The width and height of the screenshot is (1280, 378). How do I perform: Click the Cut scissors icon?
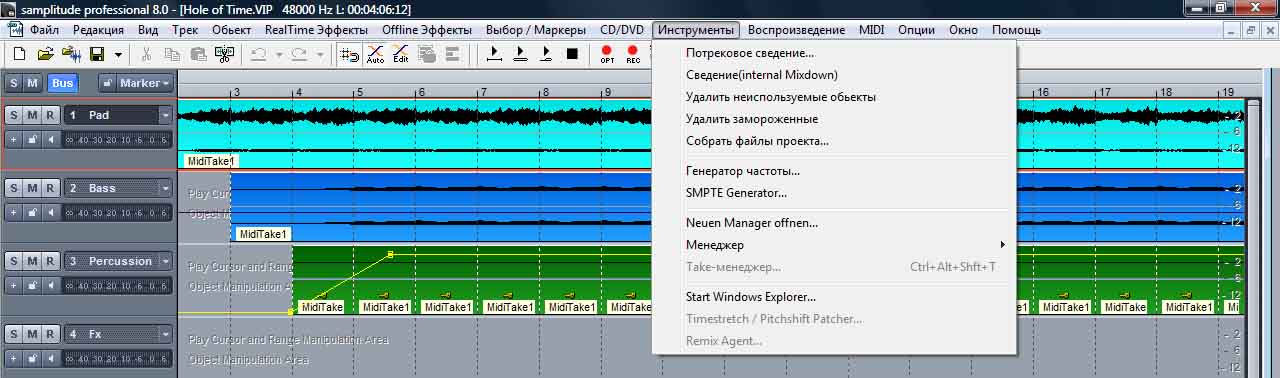[147, 54]
